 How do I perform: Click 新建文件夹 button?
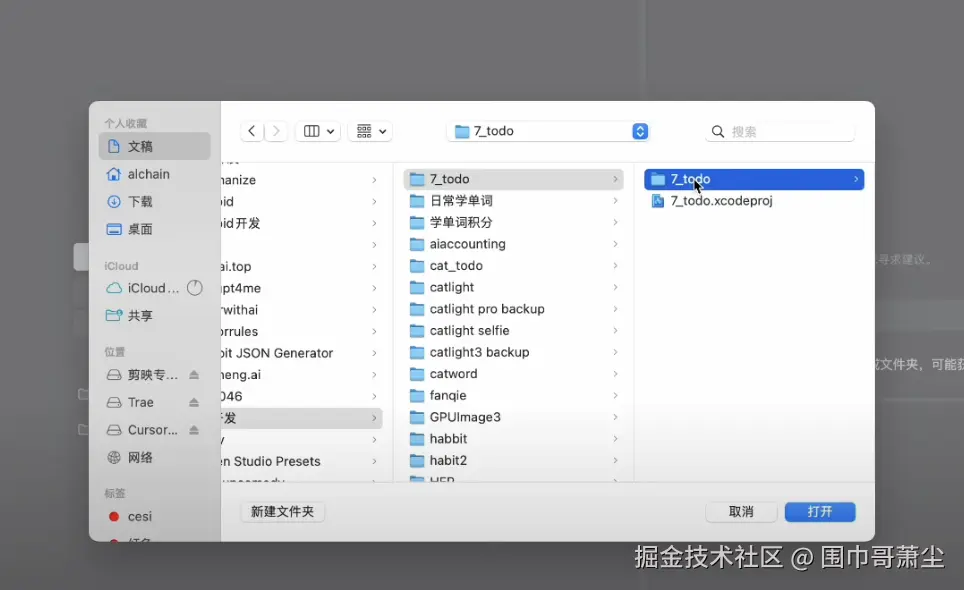click(282, 511)
